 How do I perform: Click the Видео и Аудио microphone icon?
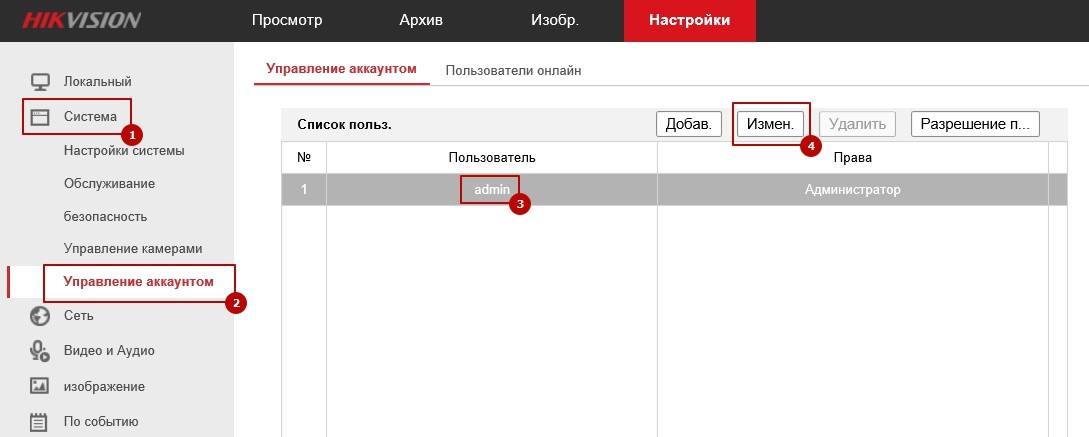click(40, 351)
